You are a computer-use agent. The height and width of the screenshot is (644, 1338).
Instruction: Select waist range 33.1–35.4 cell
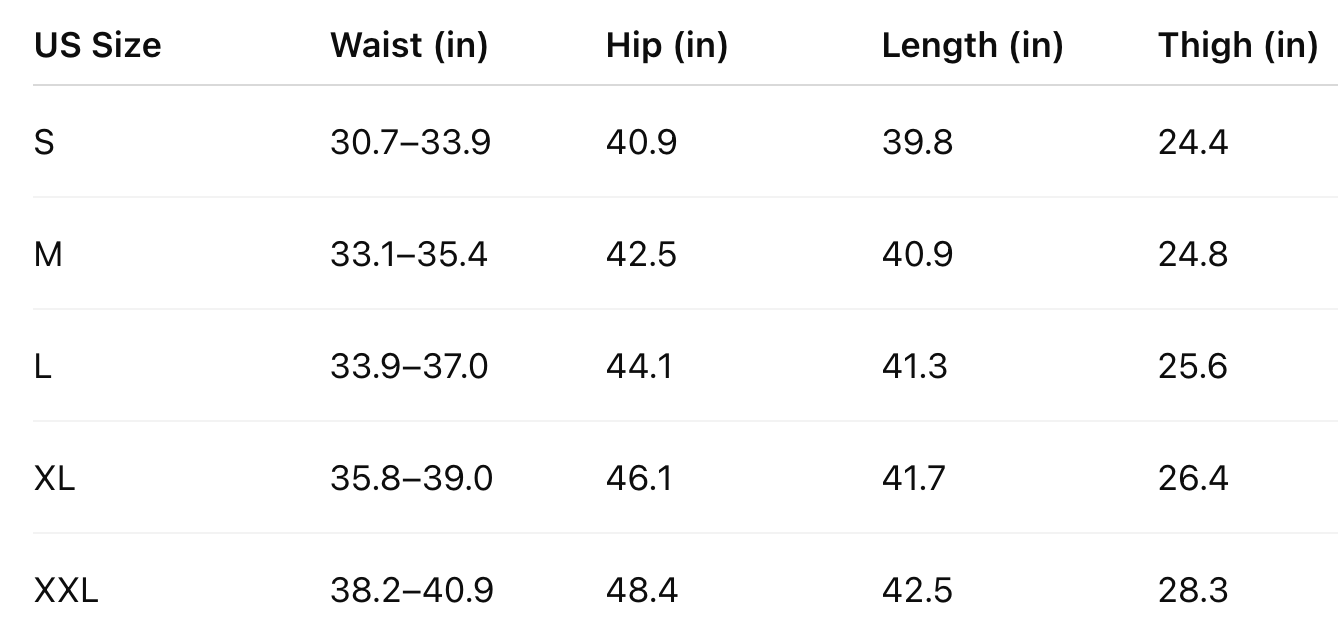point(409,254)
